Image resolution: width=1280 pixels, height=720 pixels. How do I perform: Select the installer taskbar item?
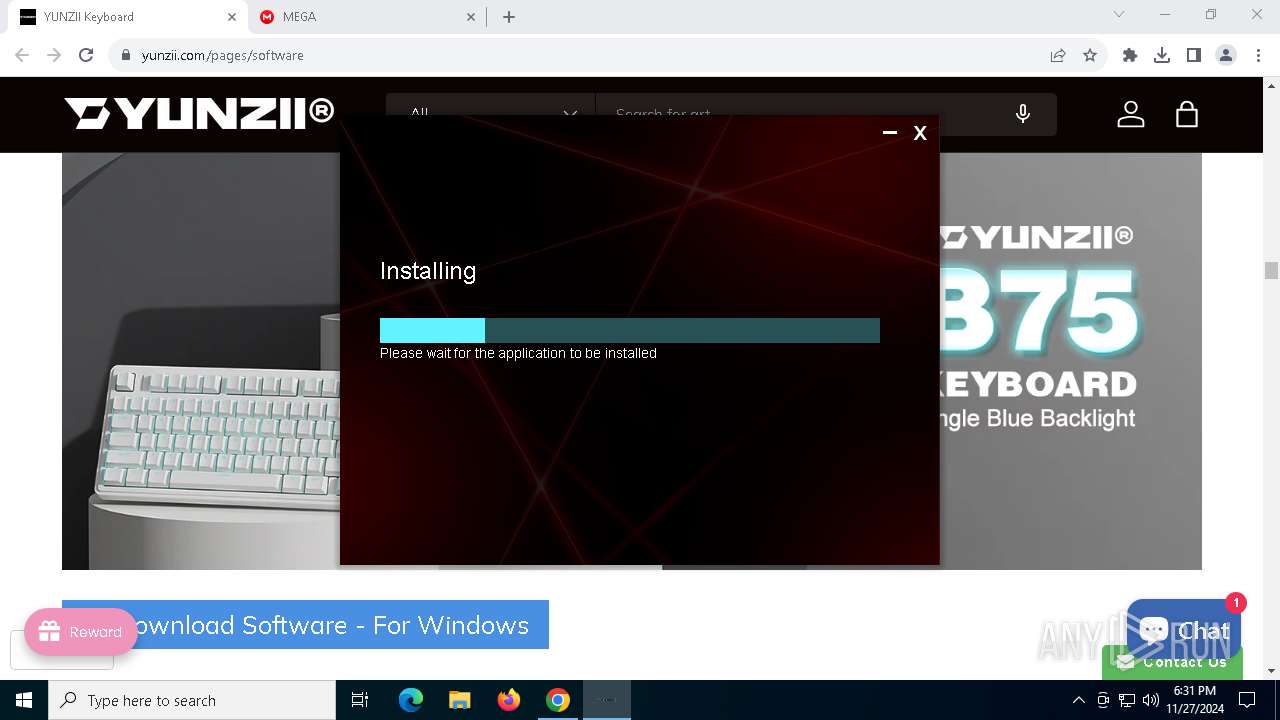[x=607, y=700]
